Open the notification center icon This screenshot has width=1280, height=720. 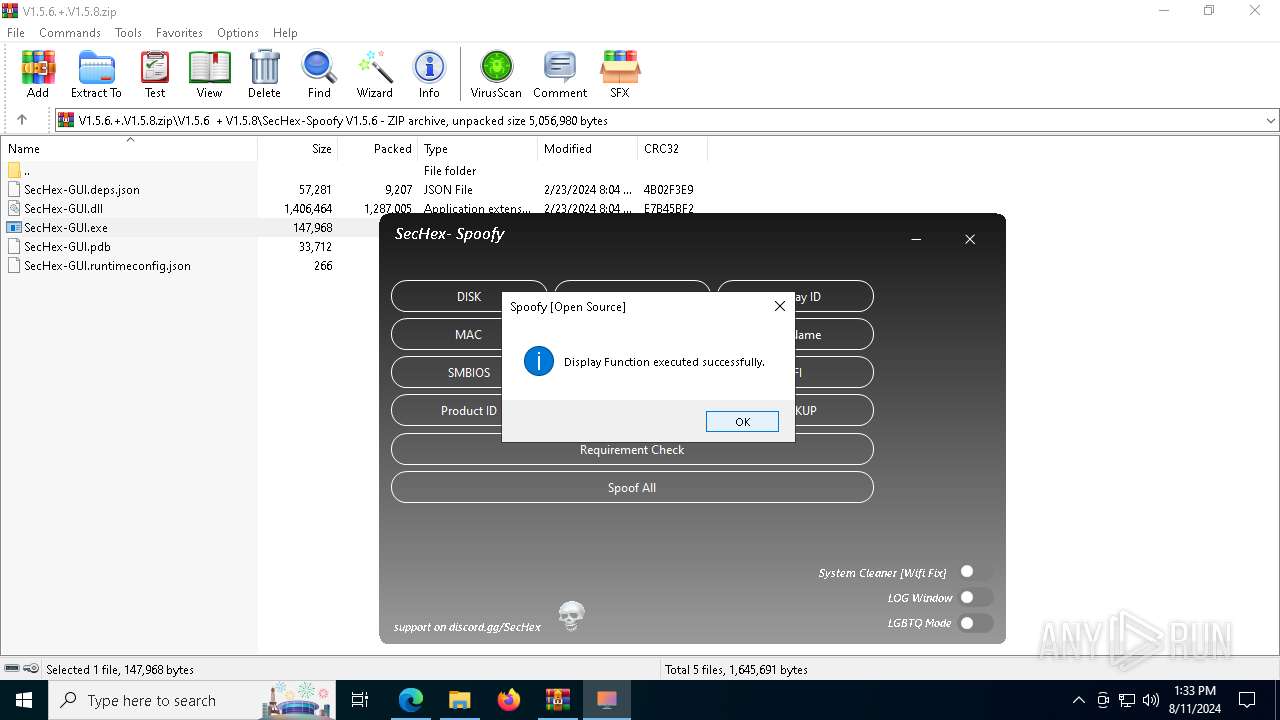tap(1247, 700)
